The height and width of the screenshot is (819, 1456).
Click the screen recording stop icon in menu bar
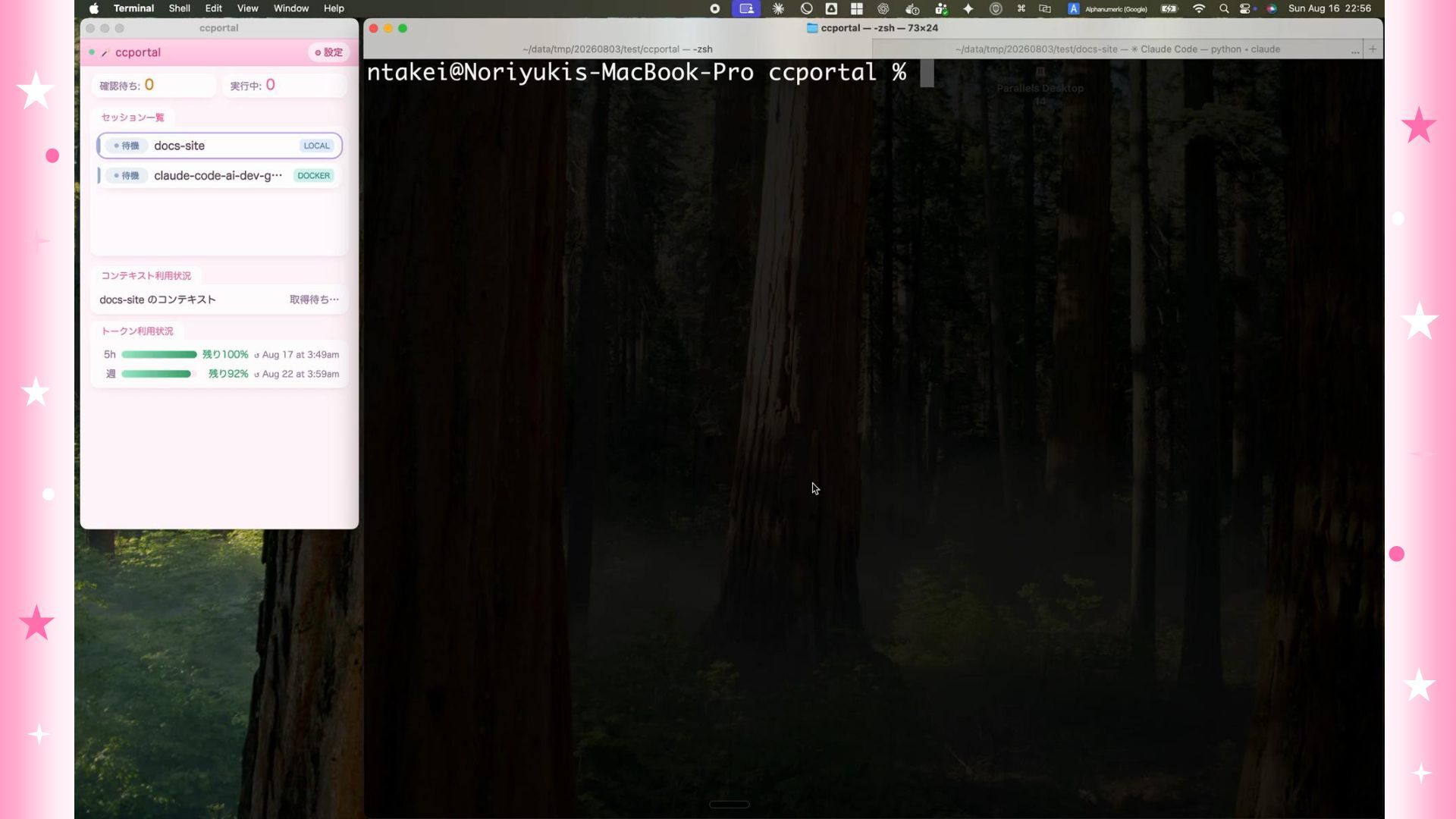coord(714,8)
